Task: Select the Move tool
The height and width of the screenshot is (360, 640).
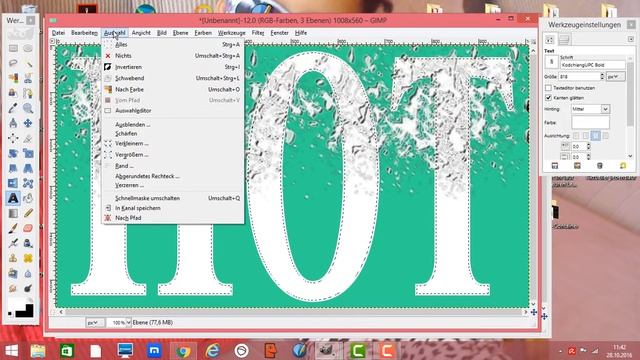Action: point(28,123)
